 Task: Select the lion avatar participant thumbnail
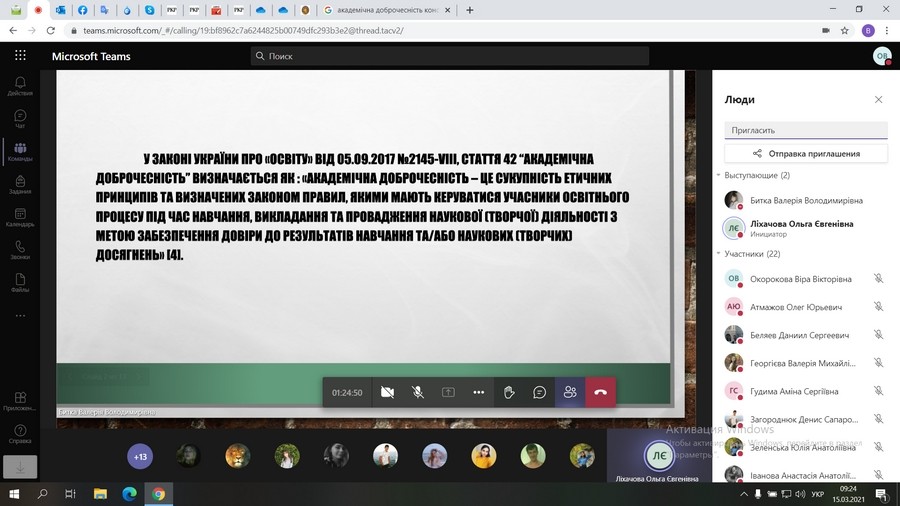(238, 456)
